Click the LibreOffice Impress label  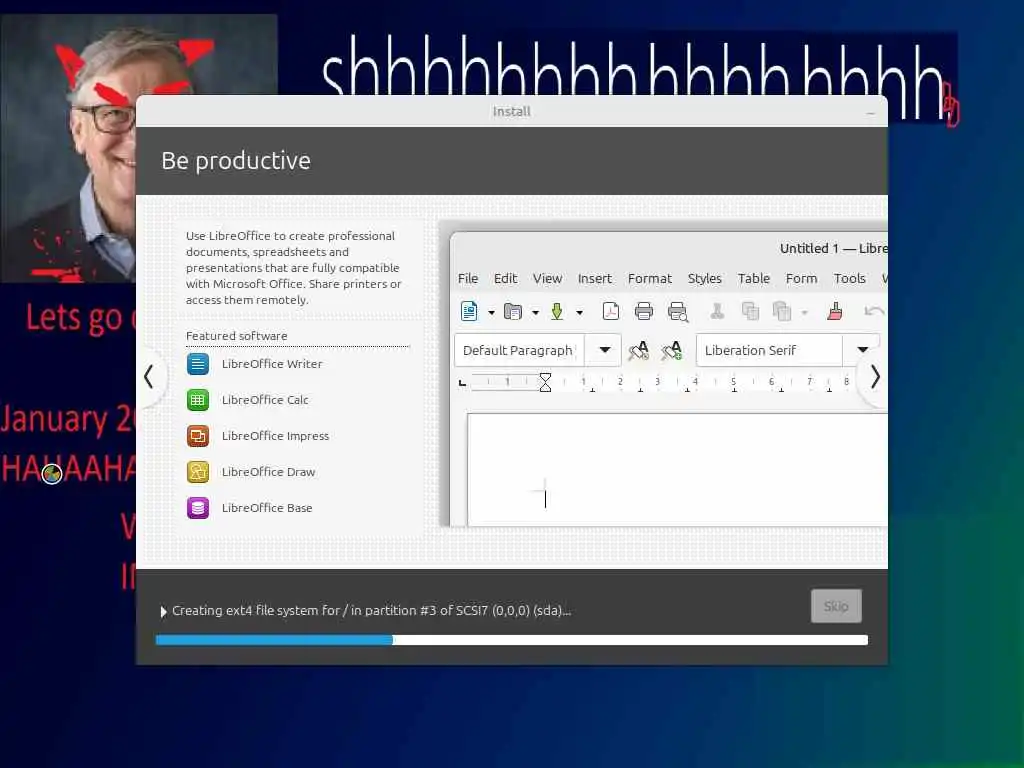click(x=275, y=436)
